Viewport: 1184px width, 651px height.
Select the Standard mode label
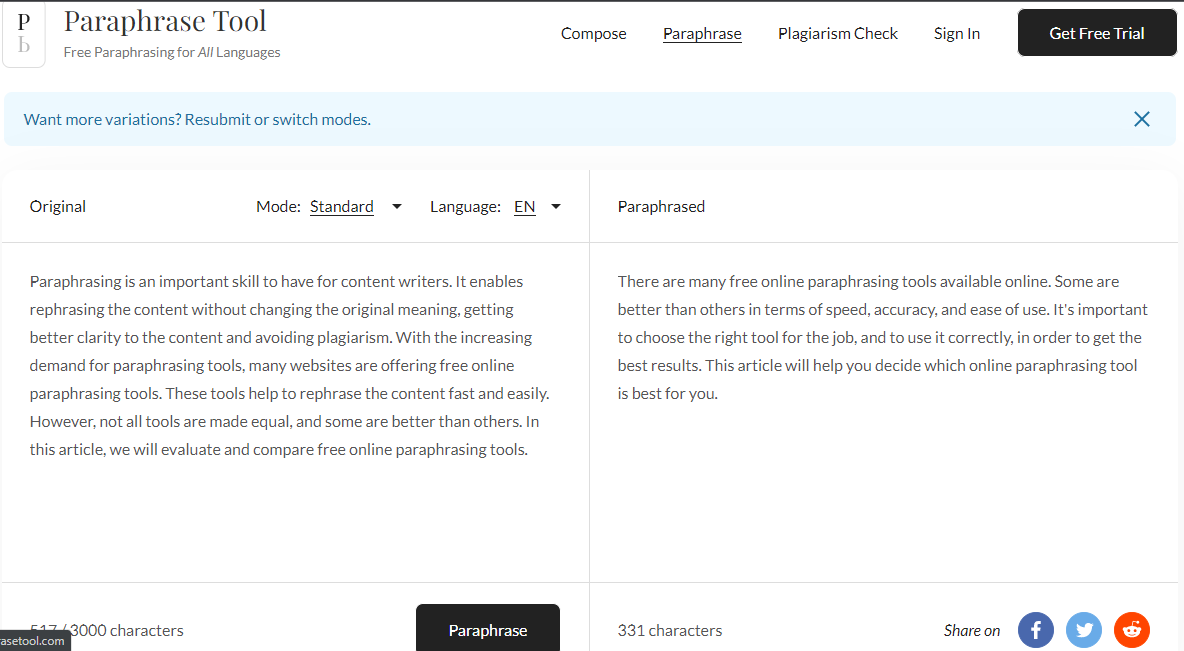tap(341, 207)
